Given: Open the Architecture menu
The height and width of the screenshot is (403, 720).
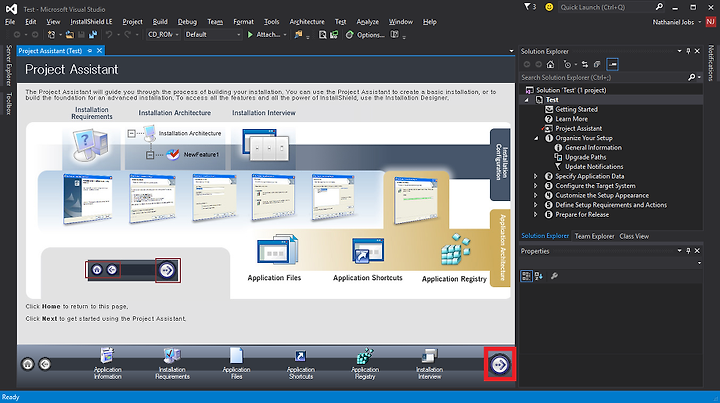Looking at the screenshot, I should [x=307, y=22].
